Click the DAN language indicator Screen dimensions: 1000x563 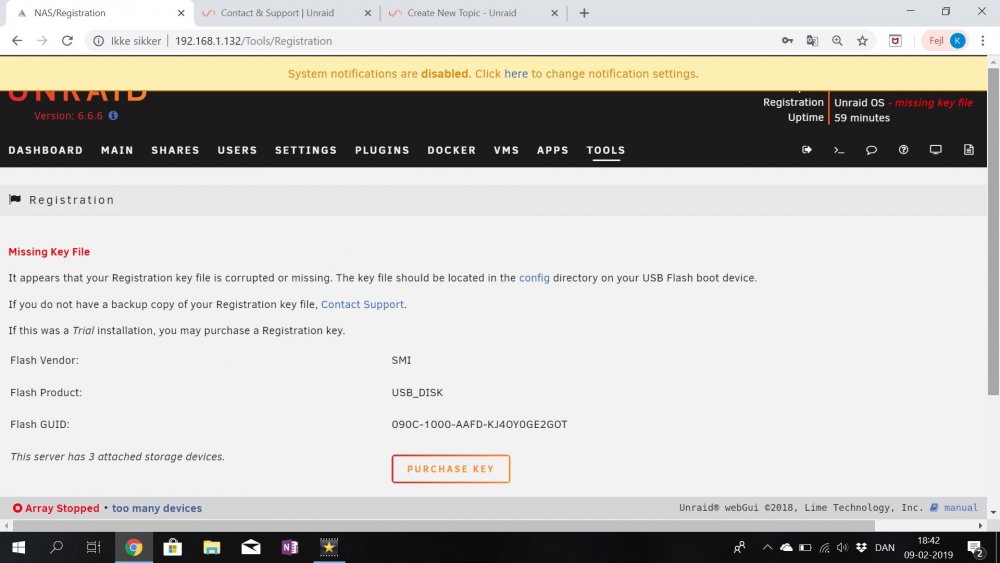pos(885,547)
